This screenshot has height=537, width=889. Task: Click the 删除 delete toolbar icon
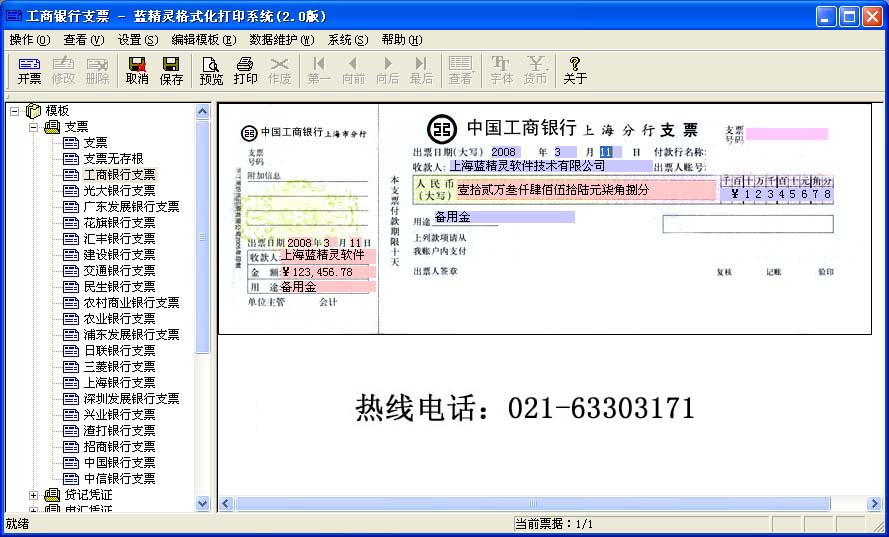[x=97, y=70]
